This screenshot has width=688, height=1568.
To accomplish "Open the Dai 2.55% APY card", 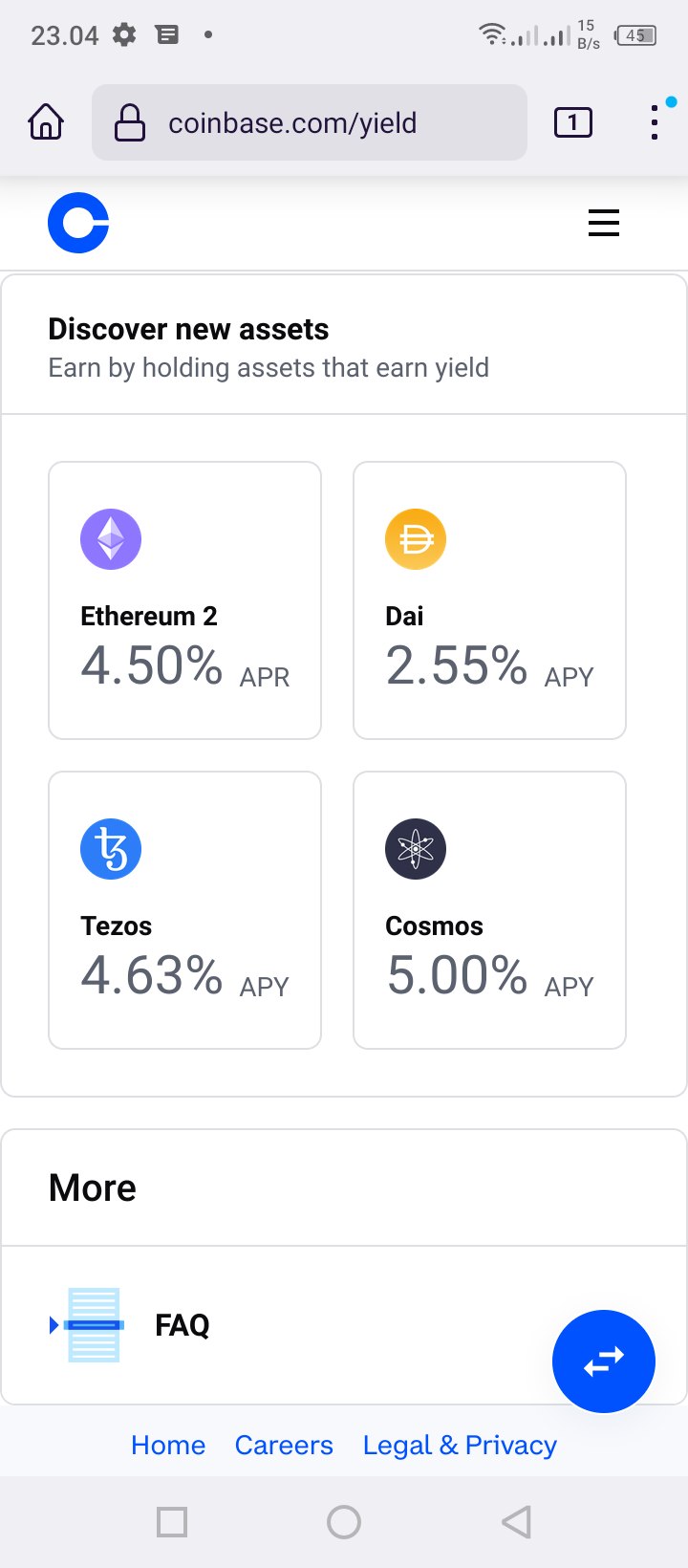I will (489, 600).
